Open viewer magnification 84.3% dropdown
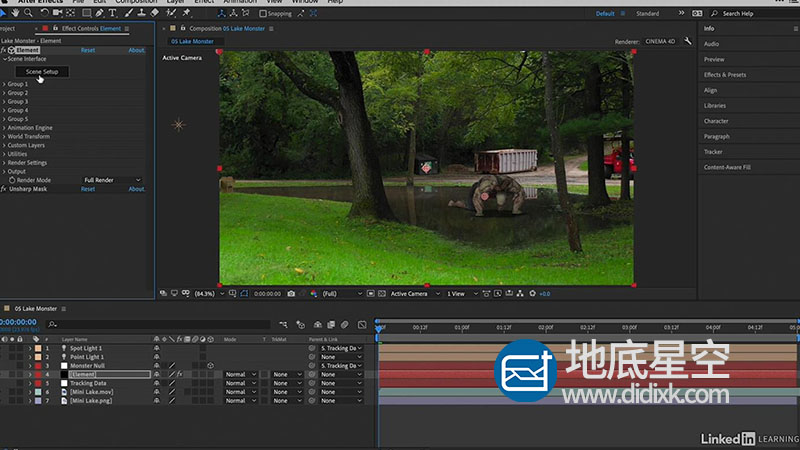This screenshot has height=450, width=800. [x=209, y=294]
